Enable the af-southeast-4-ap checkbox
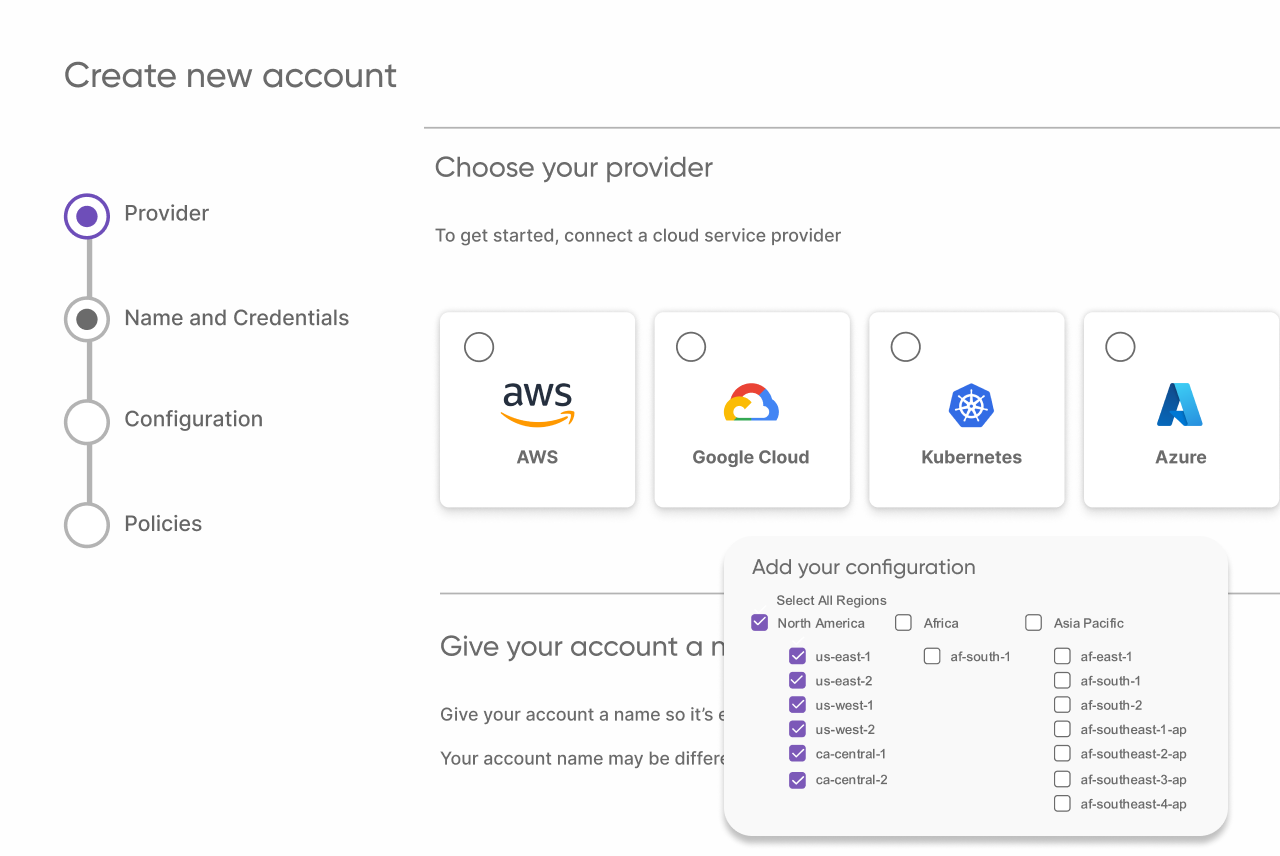1280x856 pixels. pyautogui.click(x=1062, y=803)
